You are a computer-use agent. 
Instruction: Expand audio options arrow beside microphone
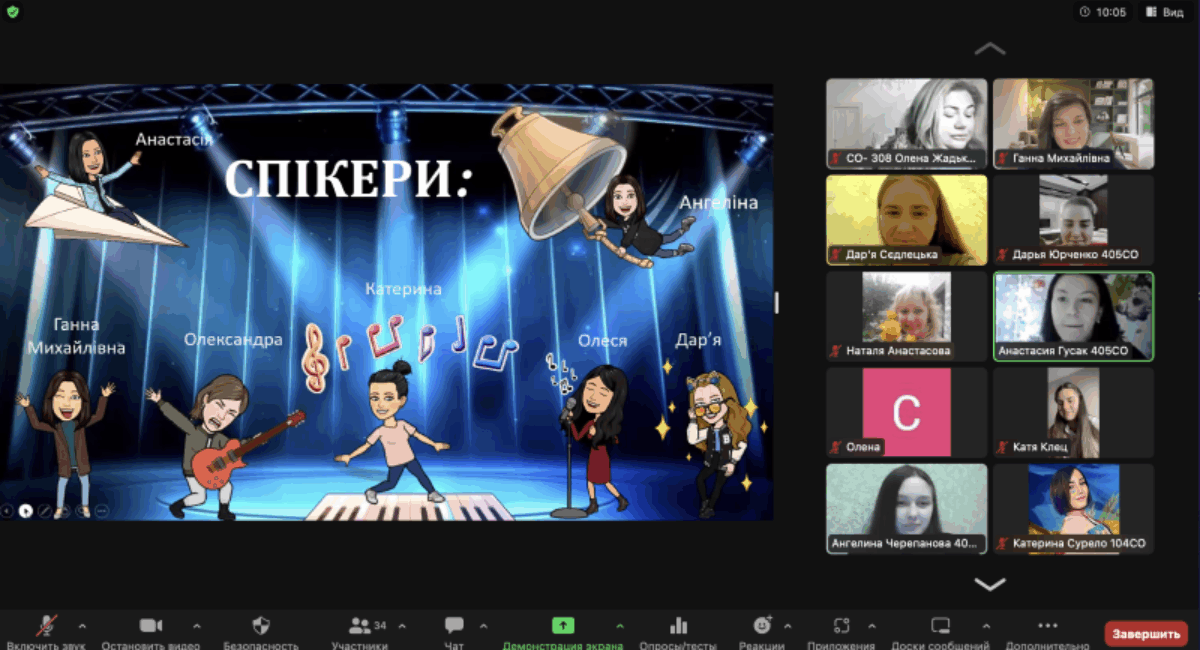point(82,626)
